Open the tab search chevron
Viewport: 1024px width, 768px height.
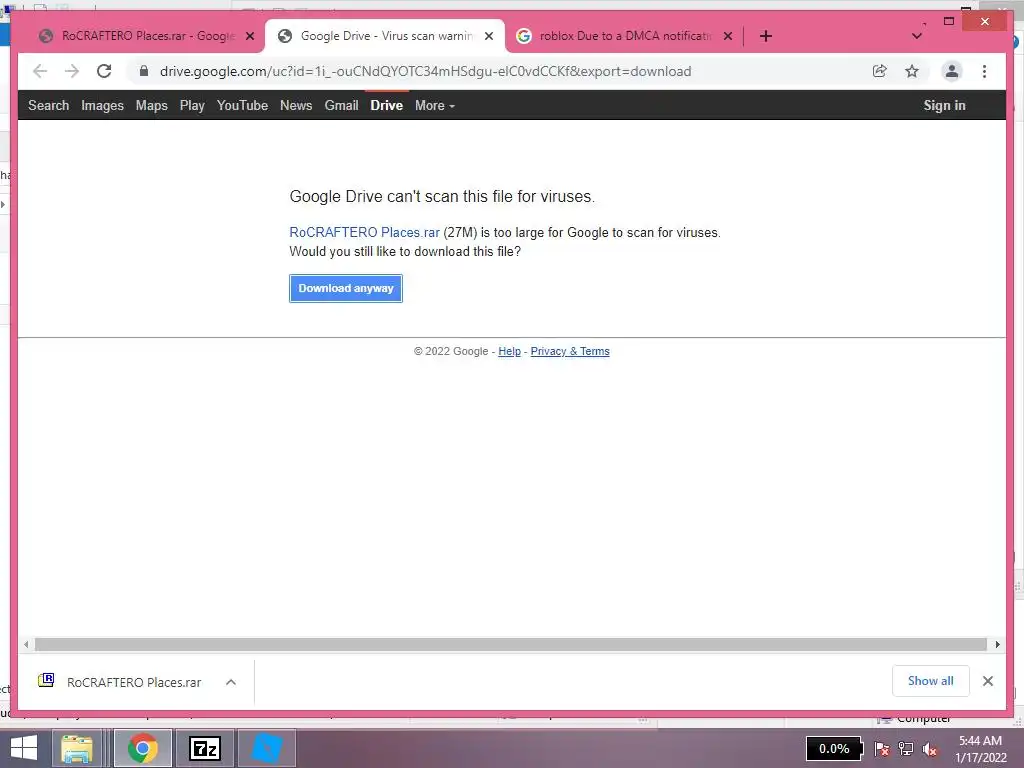pyautogui.click(x=917, y=36)
